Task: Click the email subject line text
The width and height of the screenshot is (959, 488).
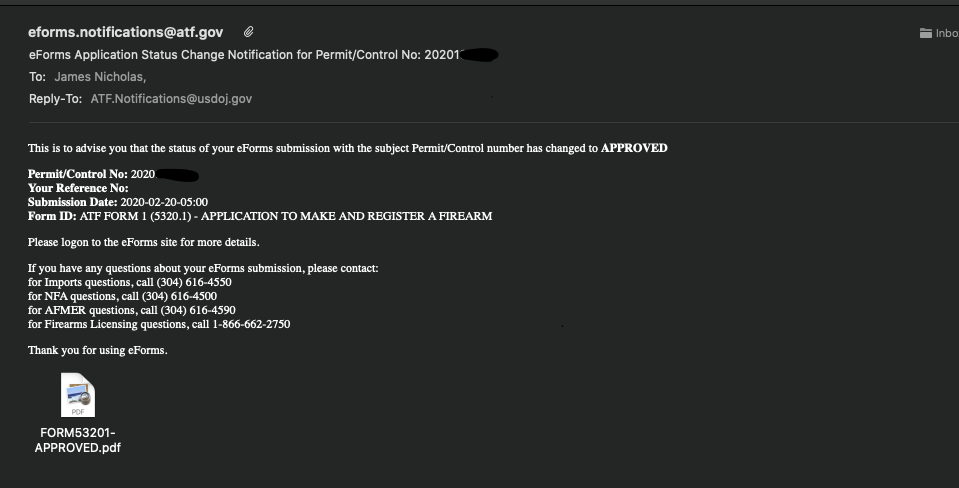Action: click(263, 55)
